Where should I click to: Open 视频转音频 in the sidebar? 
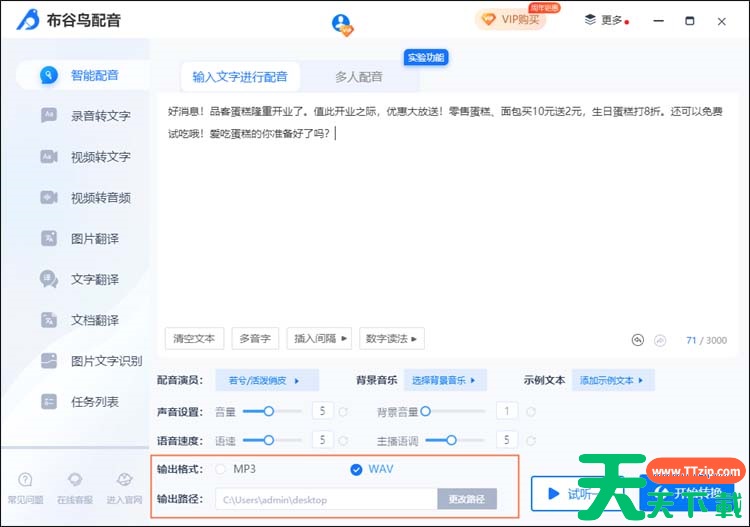86,198
